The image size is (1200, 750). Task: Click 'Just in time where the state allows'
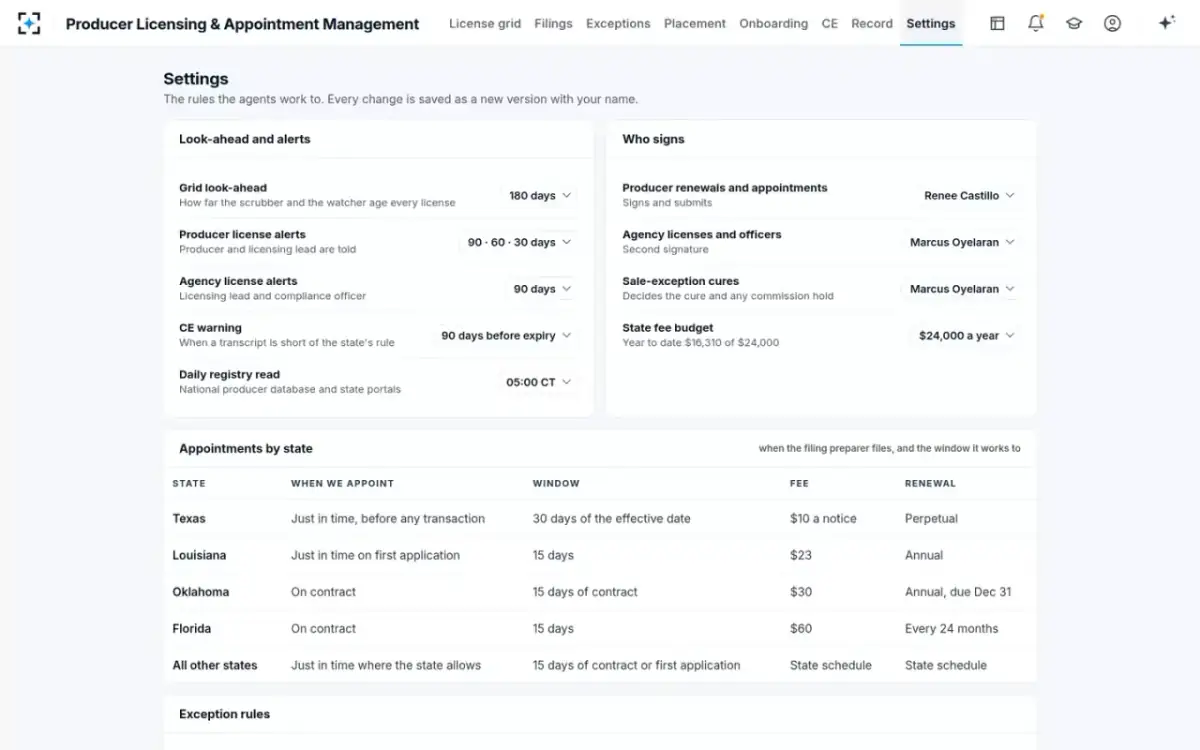[386, 665]
